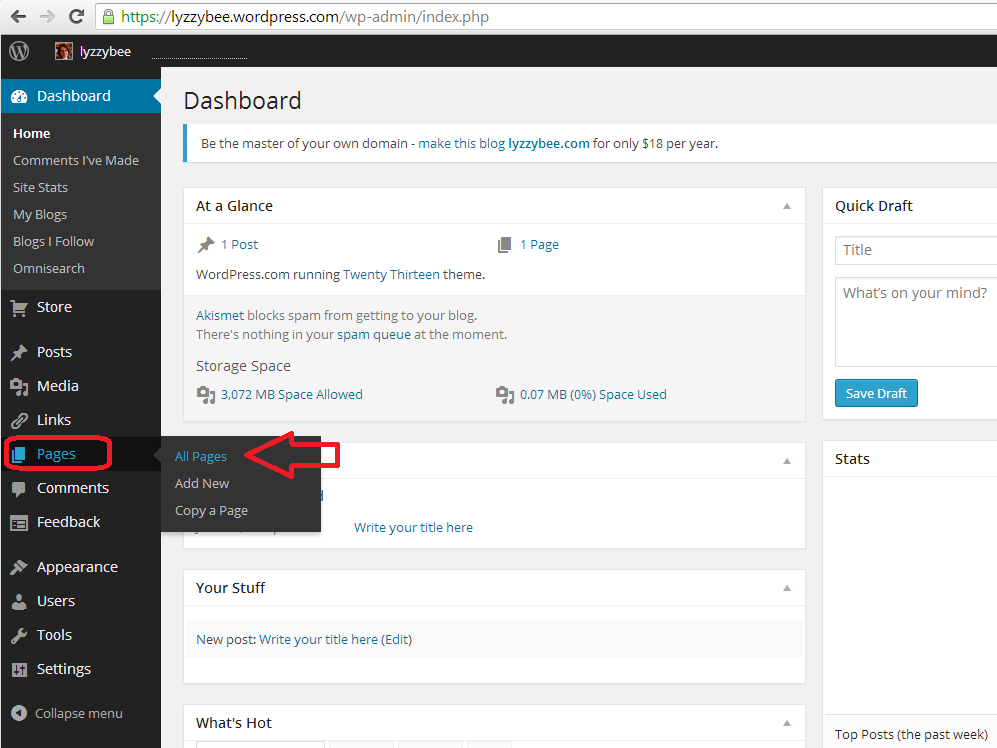Open 3,072 MB Space Allowed link
The image size is (997, 748).
coord(291,395)
